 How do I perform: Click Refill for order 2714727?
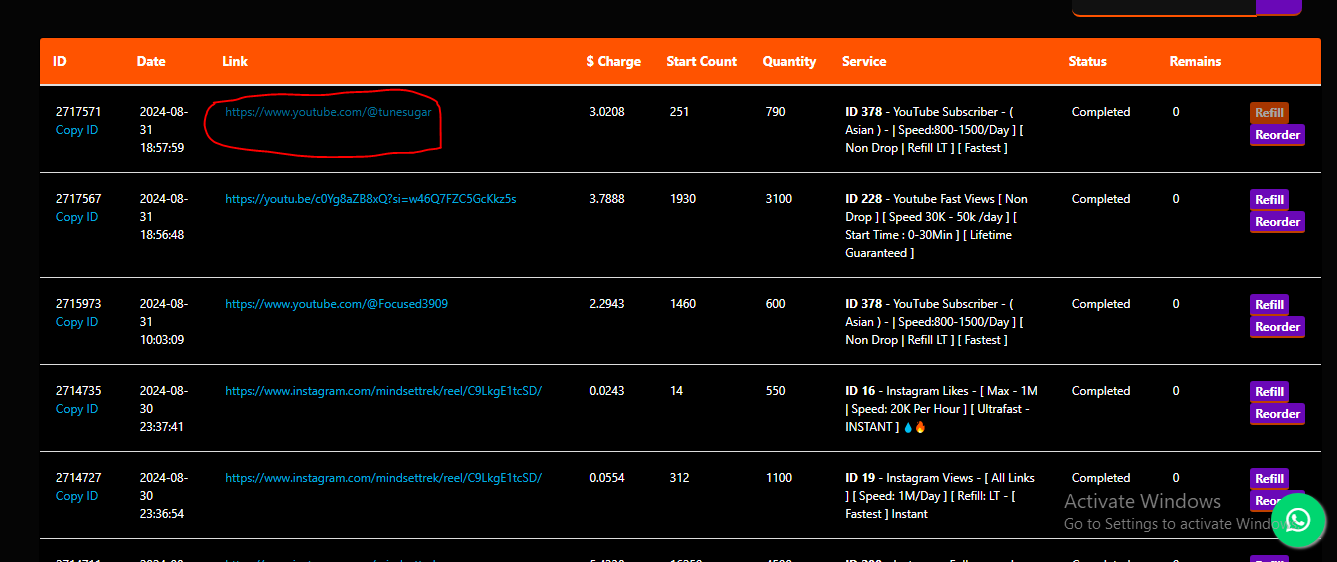(1269, 479)
